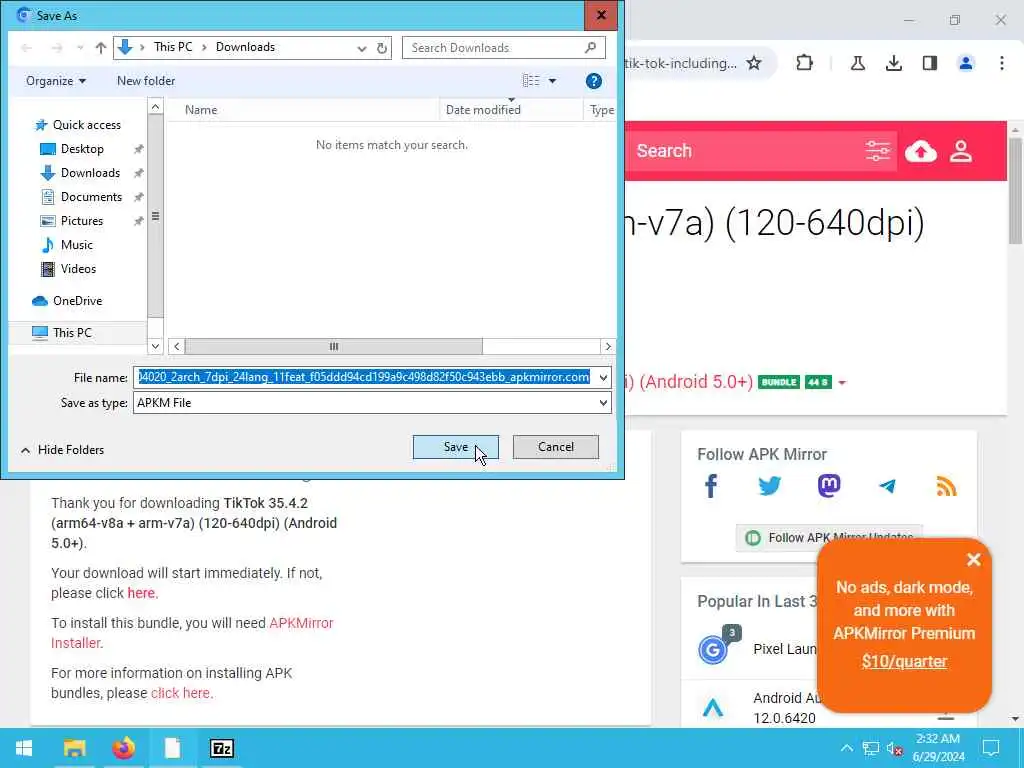Open the Organize menu
The width and height of the screenshot is (1024, 768).
[x=56, y=81]
